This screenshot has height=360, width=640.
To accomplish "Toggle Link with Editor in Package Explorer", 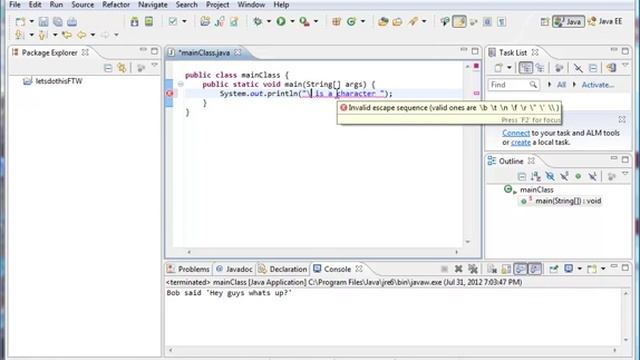I will point(122,68).
